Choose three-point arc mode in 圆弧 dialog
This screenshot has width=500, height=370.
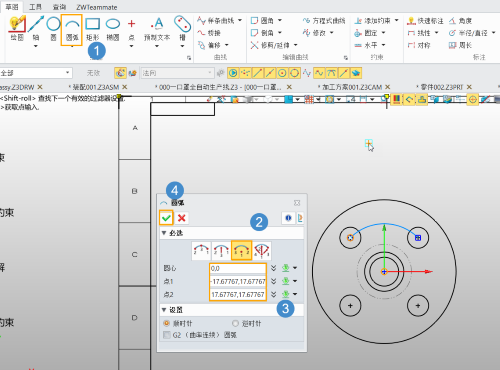point(201,251)
